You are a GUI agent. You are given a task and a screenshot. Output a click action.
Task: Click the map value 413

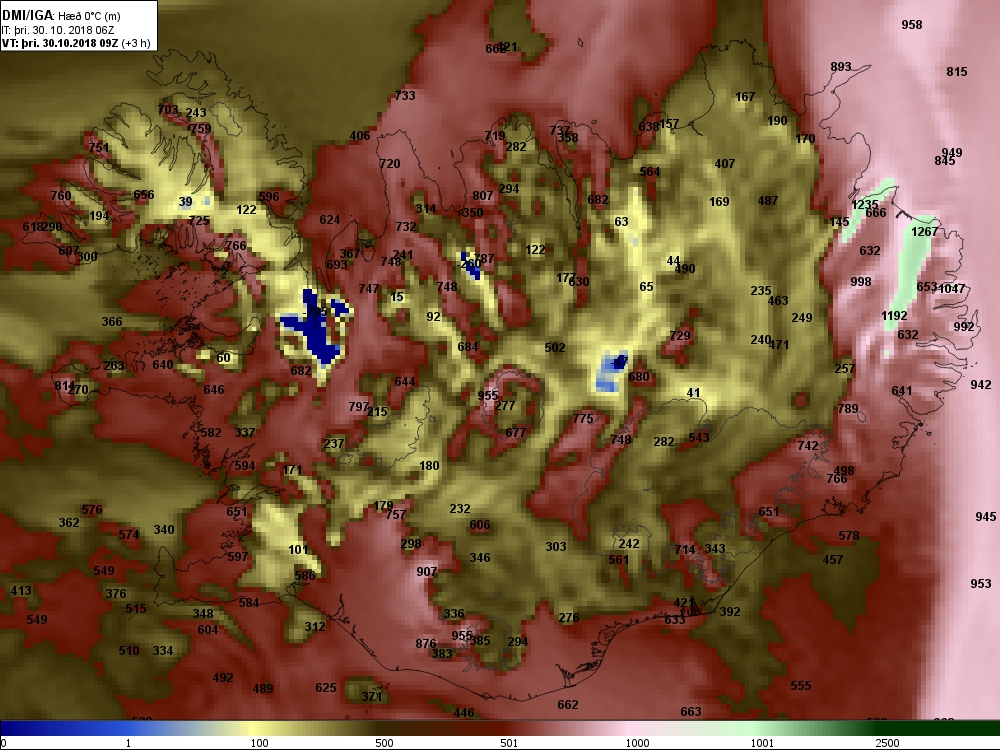click(x=20, y=591)
